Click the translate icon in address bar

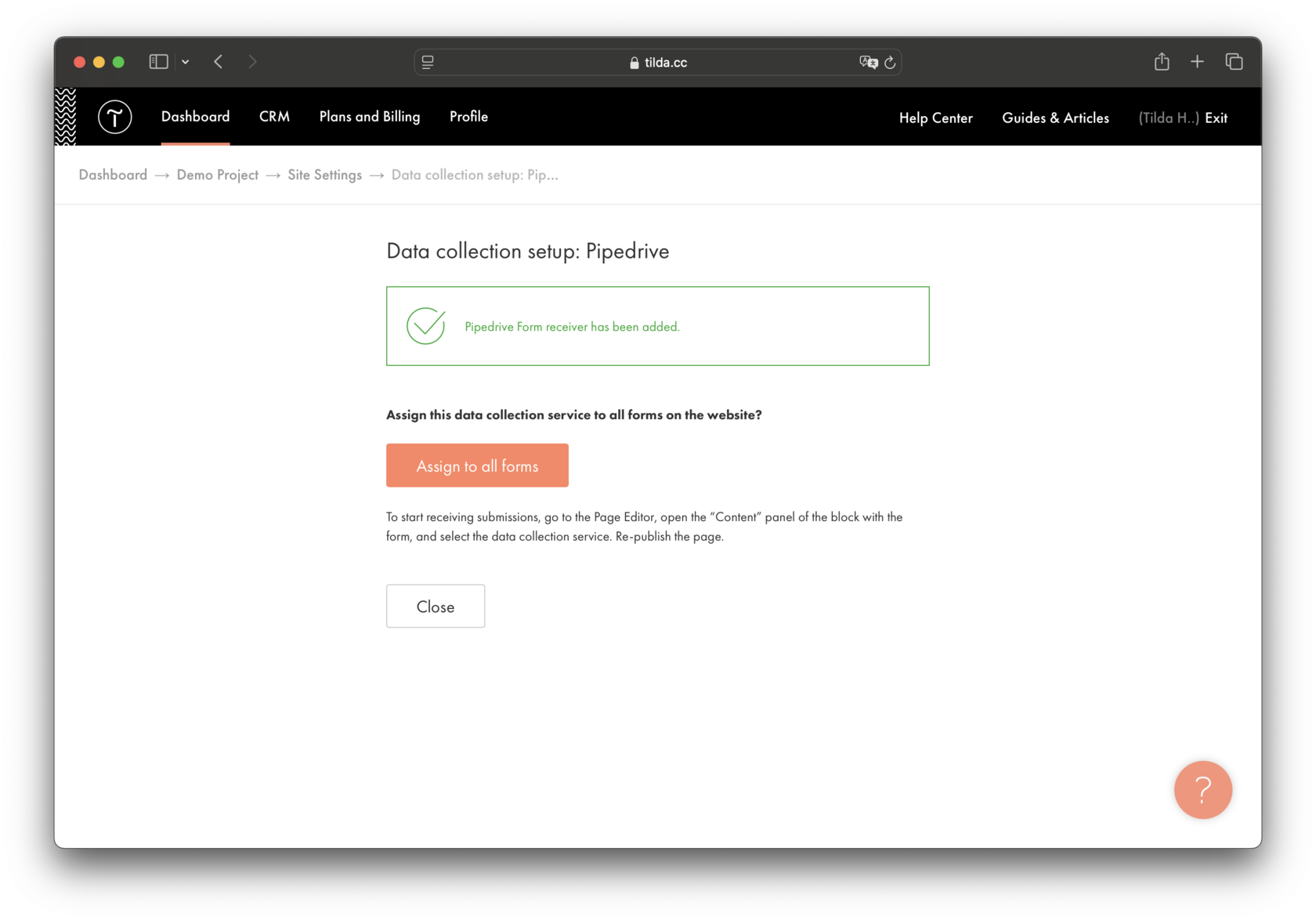pos(868,62)
